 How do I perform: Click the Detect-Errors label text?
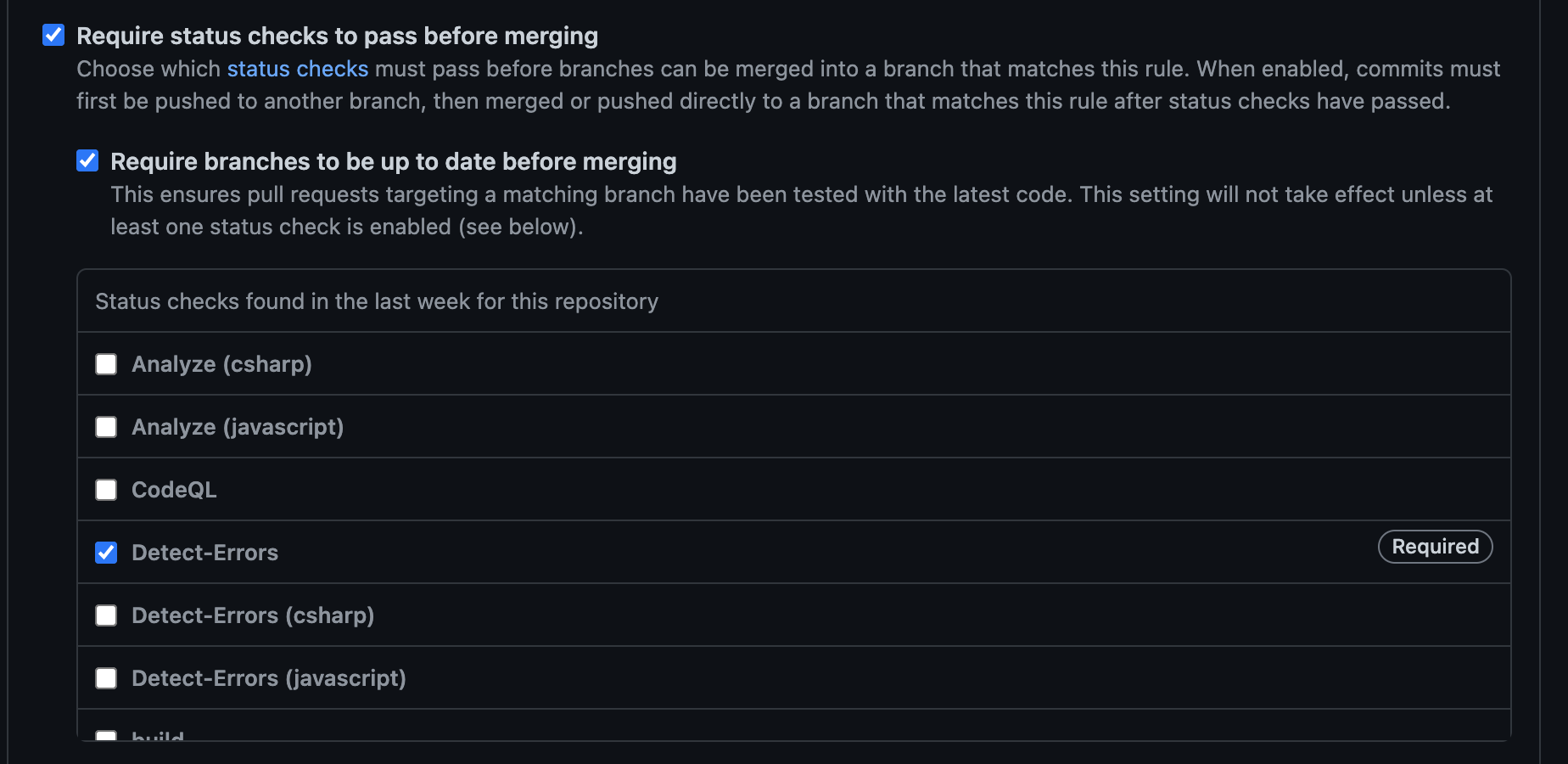[204, 553]
